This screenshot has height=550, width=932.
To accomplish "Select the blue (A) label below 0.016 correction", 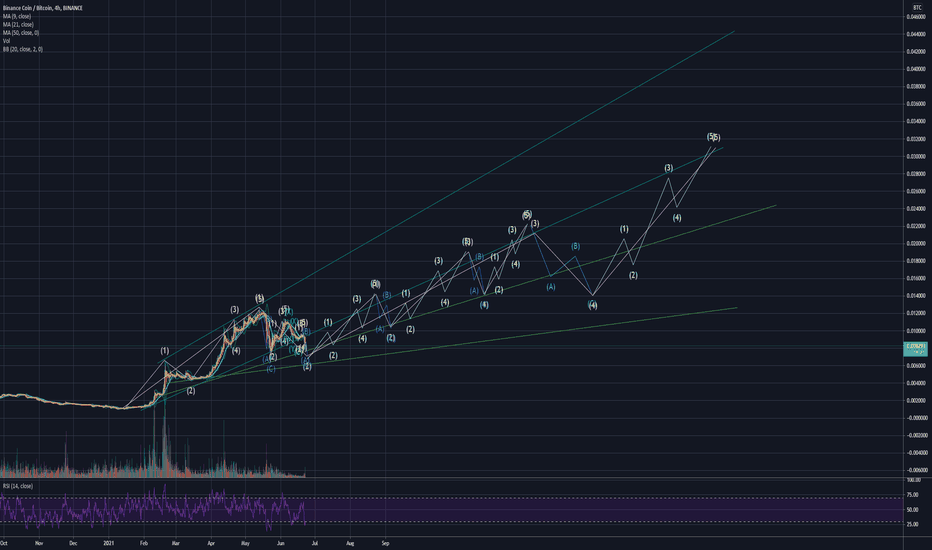I will click(x=551, y=287).
